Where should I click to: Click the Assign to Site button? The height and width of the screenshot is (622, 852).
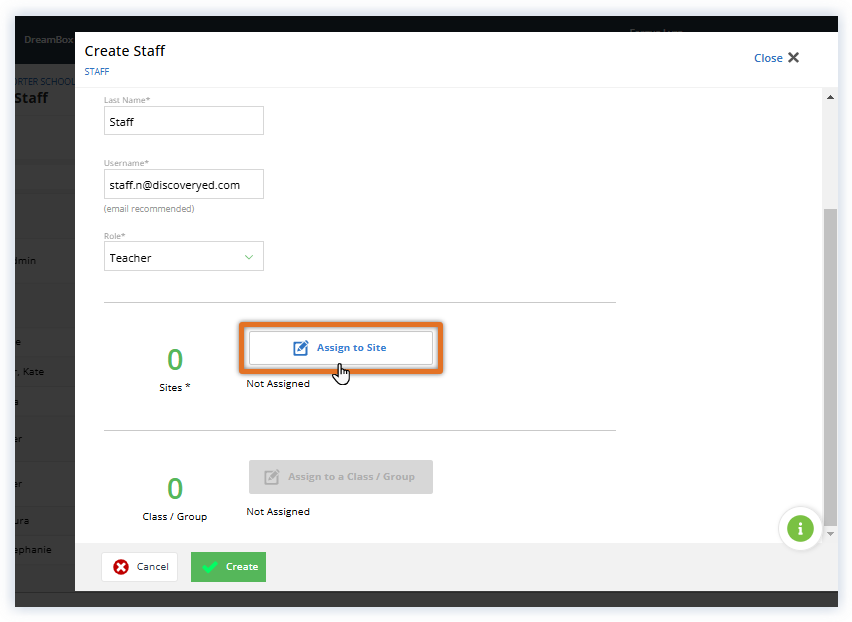(341, 348)
